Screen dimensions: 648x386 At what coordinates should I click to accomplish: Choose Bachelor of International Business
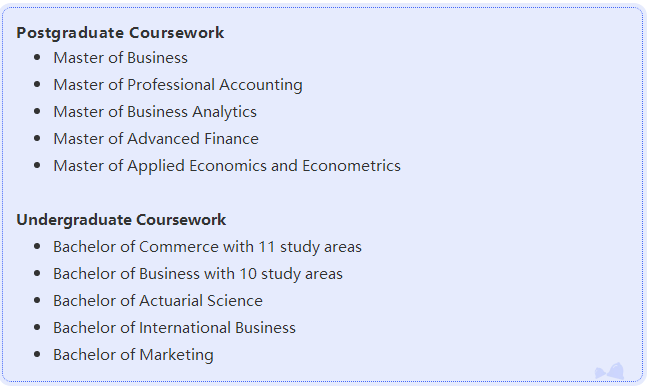click(x=174, y=328)
